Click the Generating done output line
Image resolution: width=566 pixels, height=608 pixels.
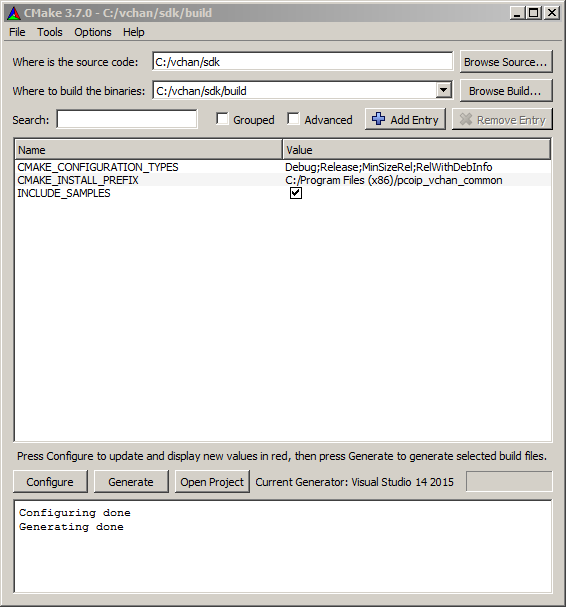71,527
